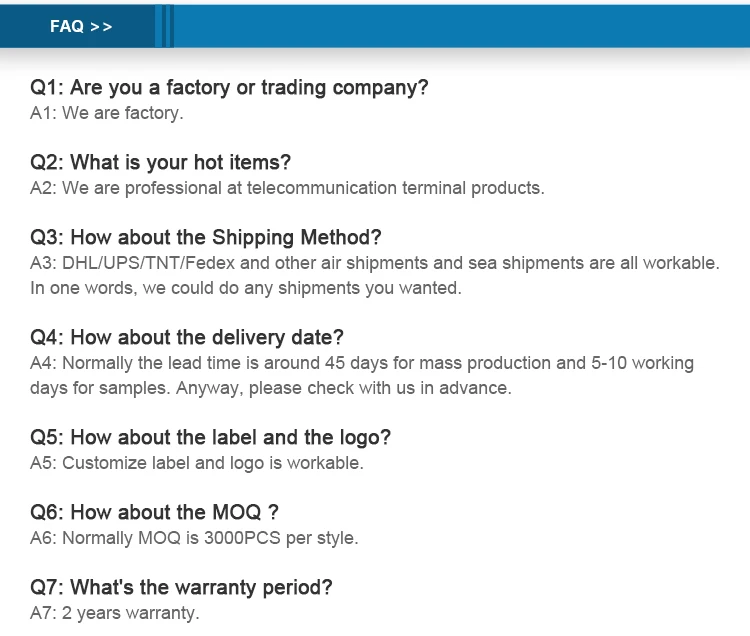Click the blue header bar banner

(x=460, y=27)
